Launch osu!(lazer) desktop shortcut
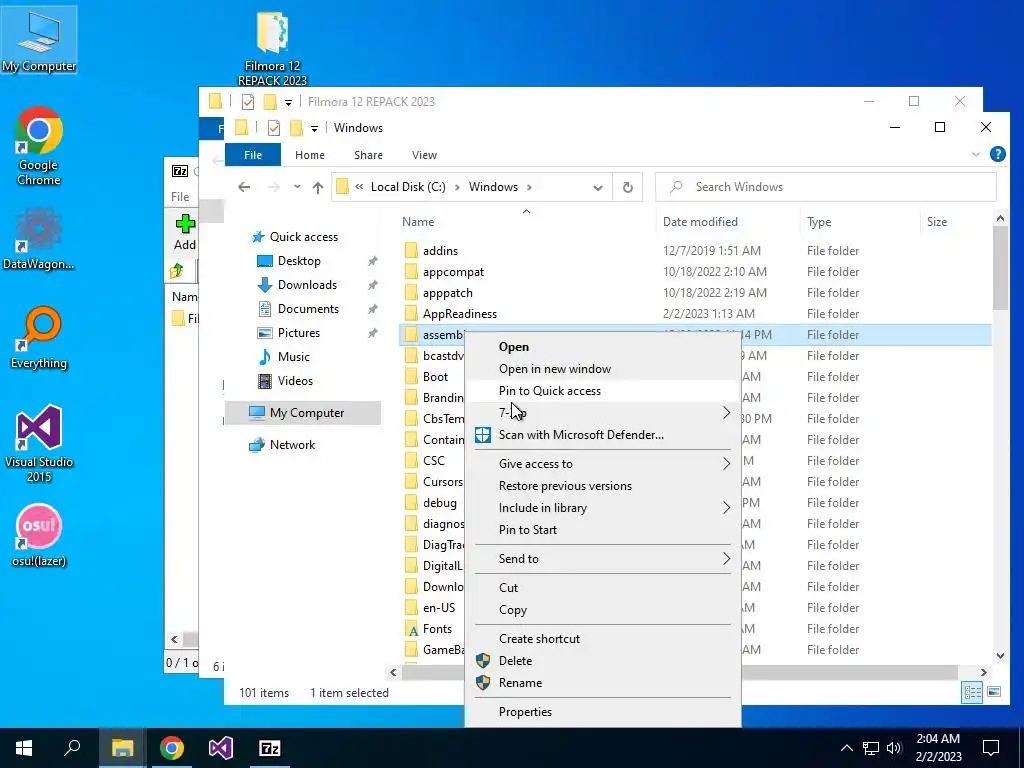1024x768 pixels. pyautogui.click(x=39, y=535)
